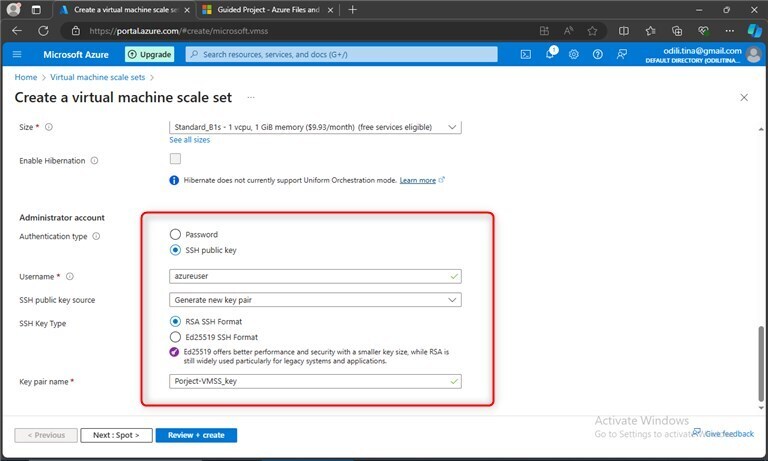Select SSH public key authentication

pyautogui.click(x=175, y=250)
